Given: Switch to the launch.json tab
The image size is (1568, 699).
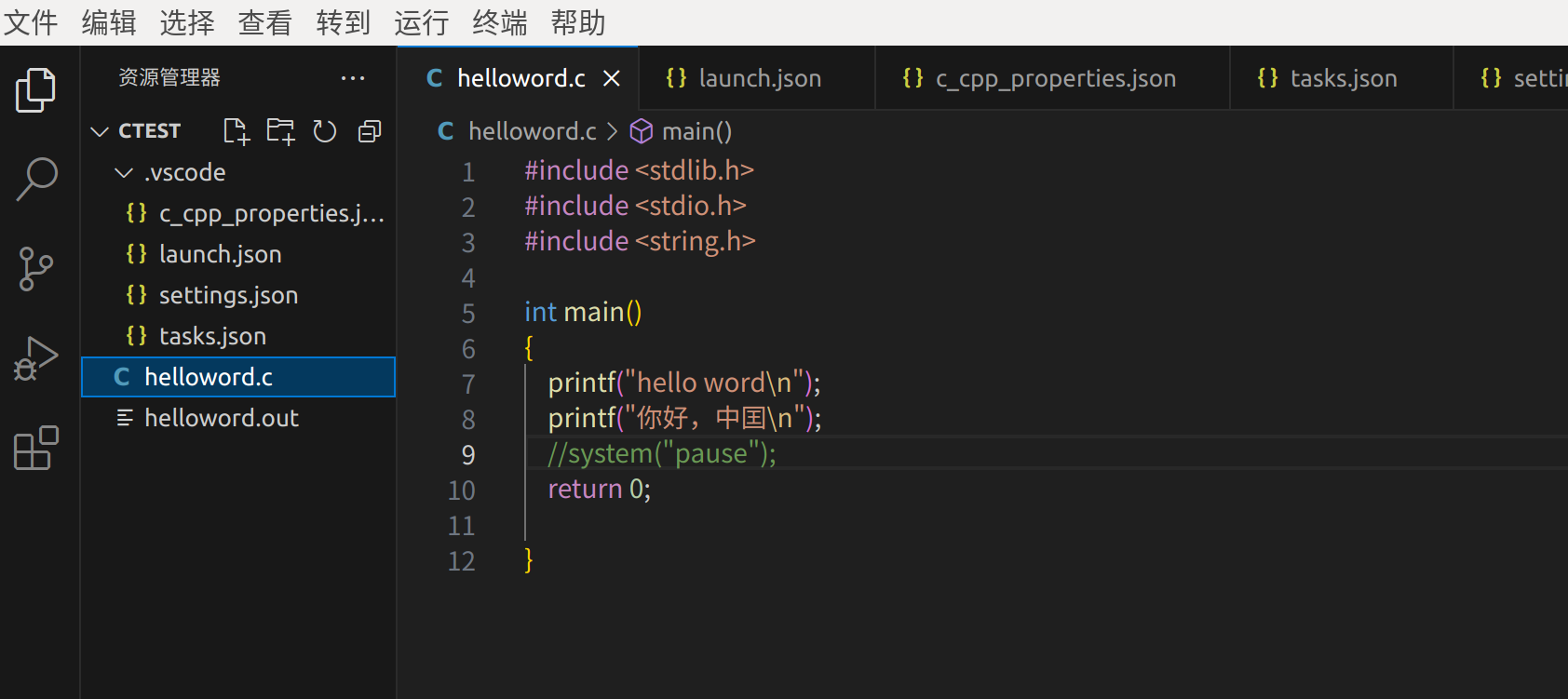Looking at the screenshot, I should 758,78.
